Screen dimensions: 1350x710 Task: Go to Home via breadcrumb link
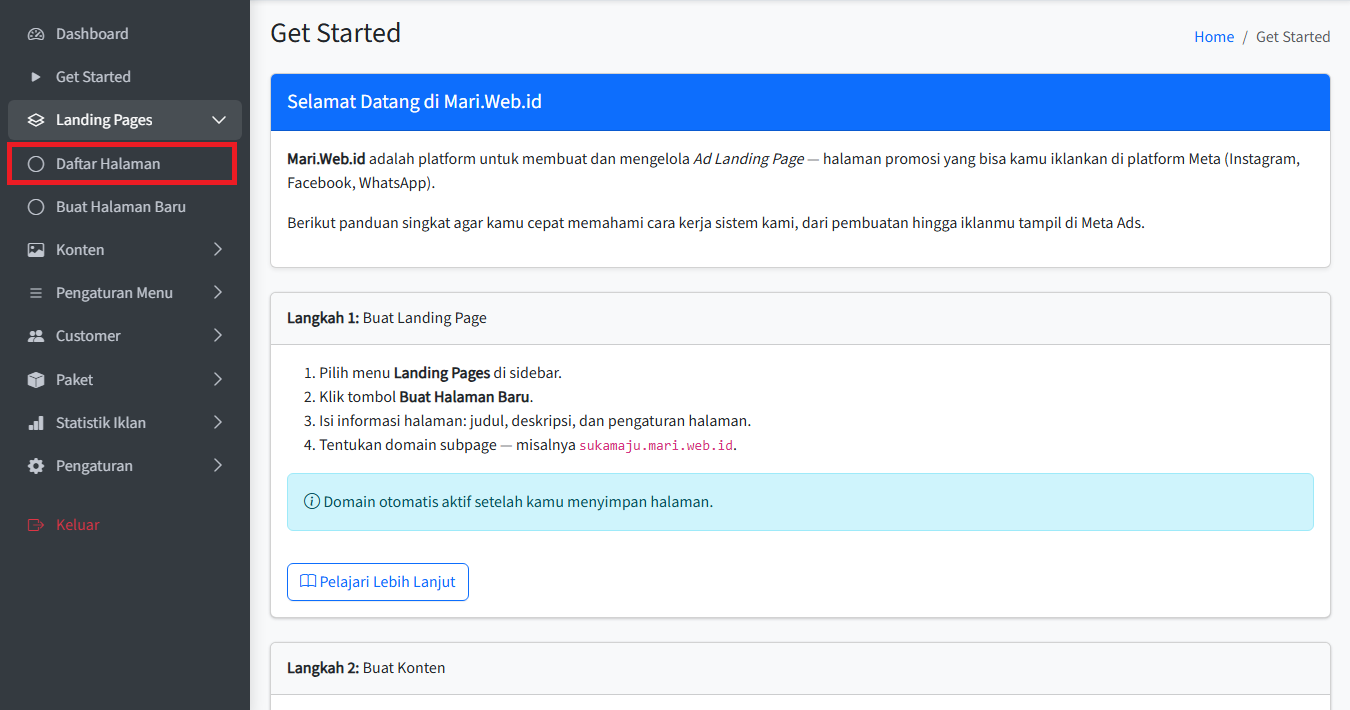1213,37
